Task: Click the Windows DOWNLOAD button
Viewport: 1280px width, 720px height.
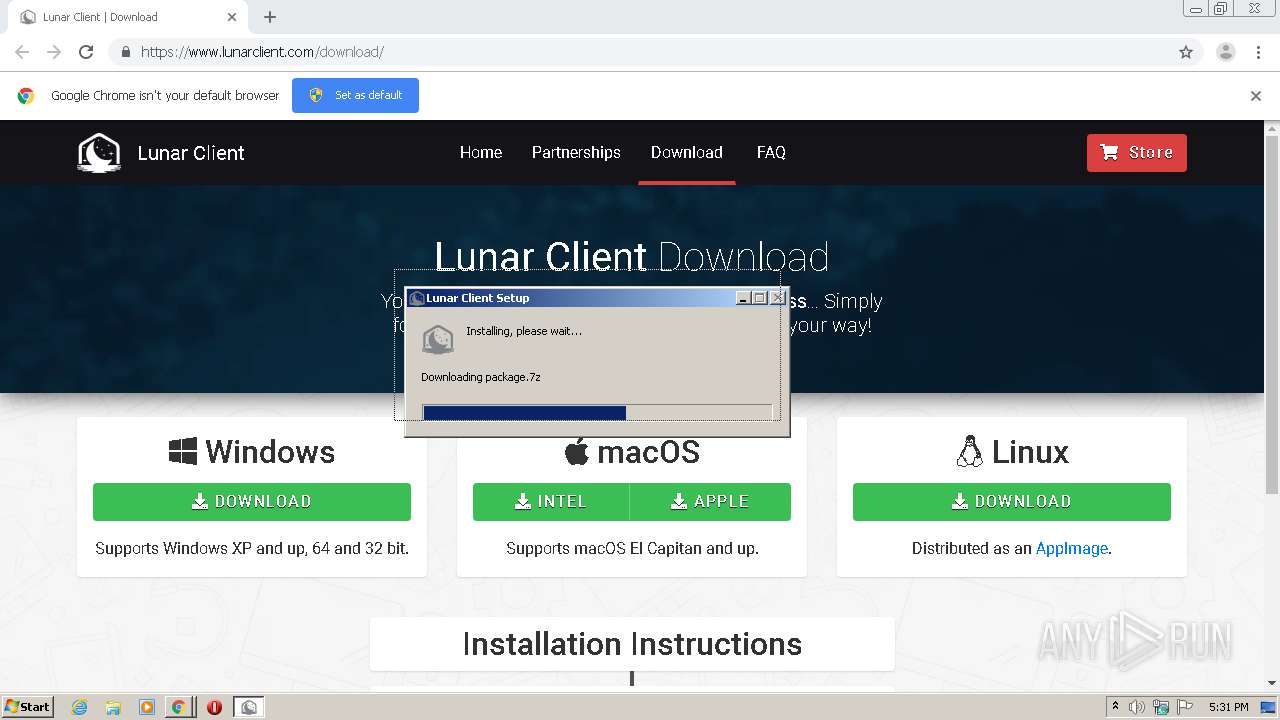Action: pyautogui.click(x=252, y=502)
